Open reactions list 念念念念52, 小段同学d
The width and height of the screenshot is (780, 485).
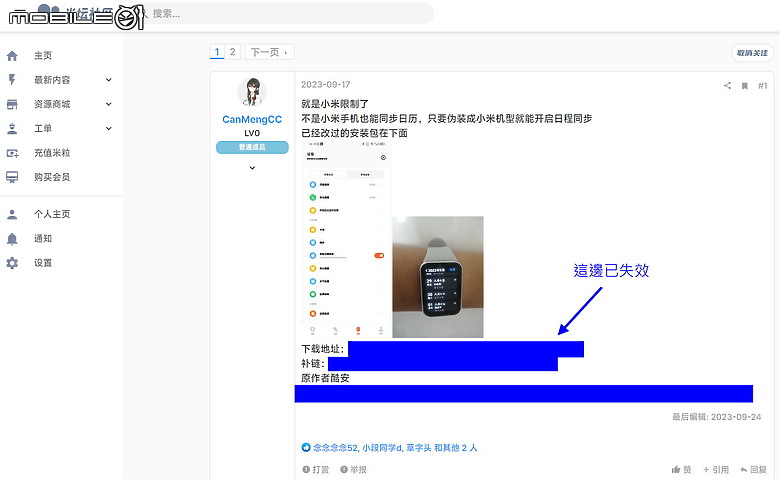[x=395, y=448]
